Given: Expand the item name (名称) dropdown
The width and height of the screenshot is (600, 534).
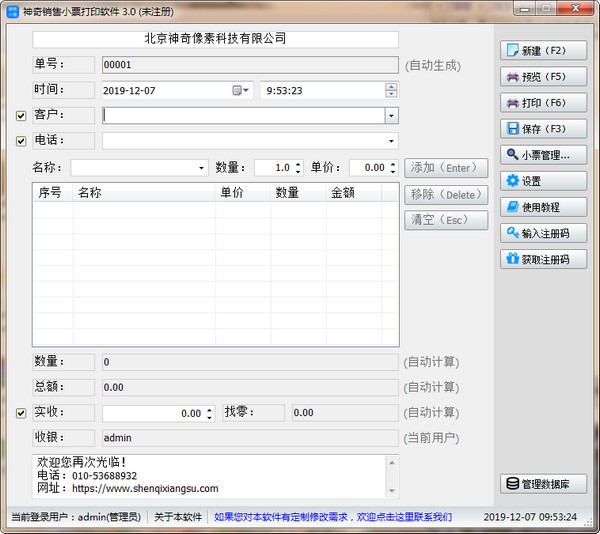Looking at the screenshot, I should coord(201,168).
